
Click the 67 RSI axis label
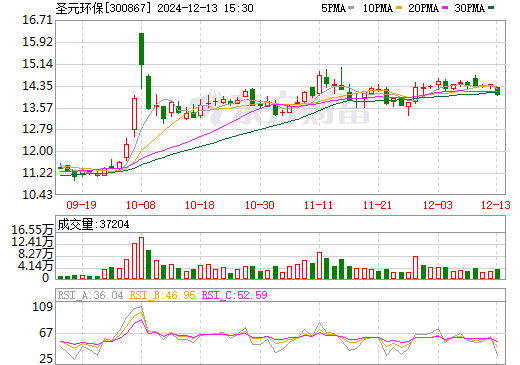click(x=46, y=333)
